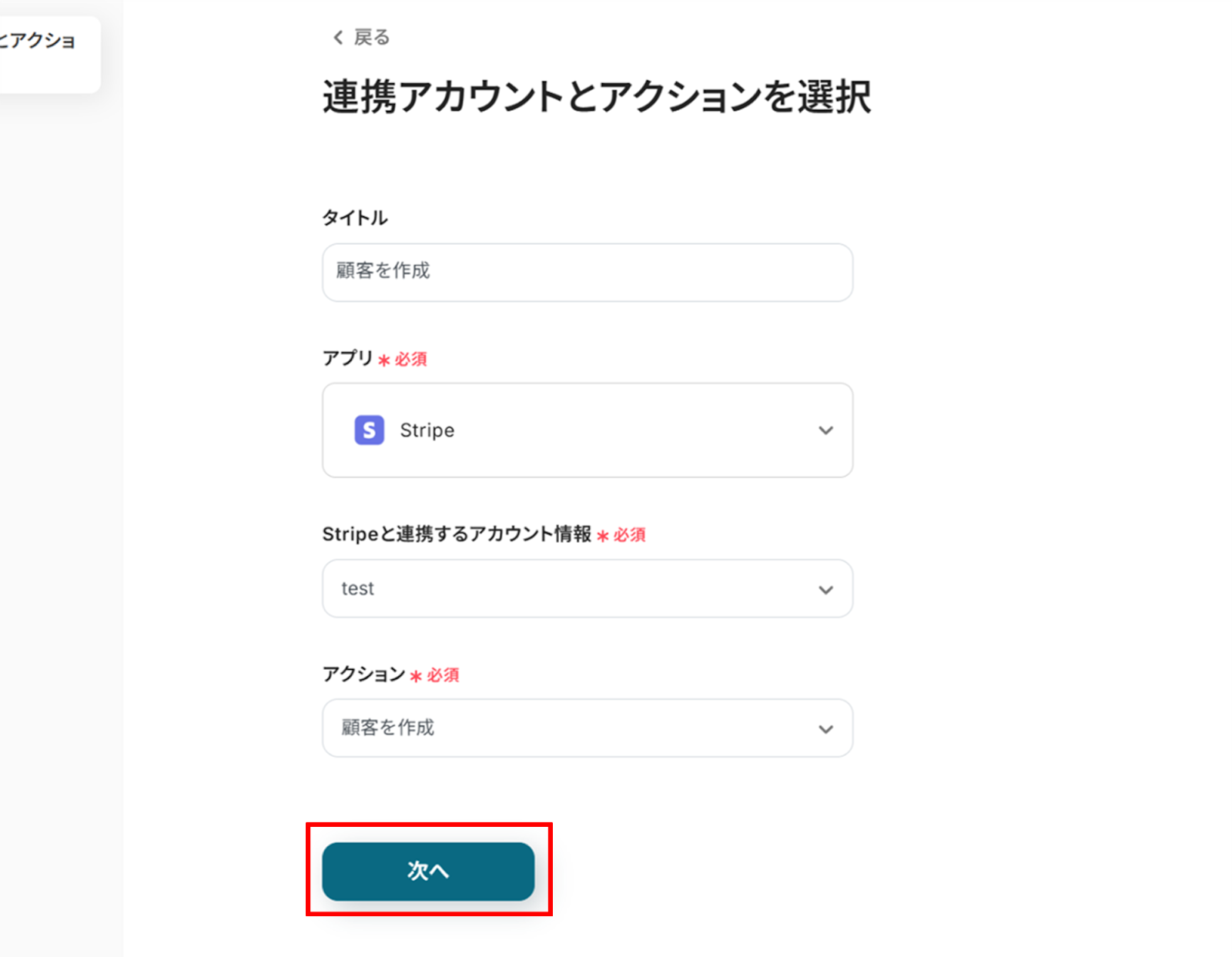Screen dimensions: 1232x957
Task: Click the back chevron arrow icon
Action: pyautogui.click(x=338, y=37)
